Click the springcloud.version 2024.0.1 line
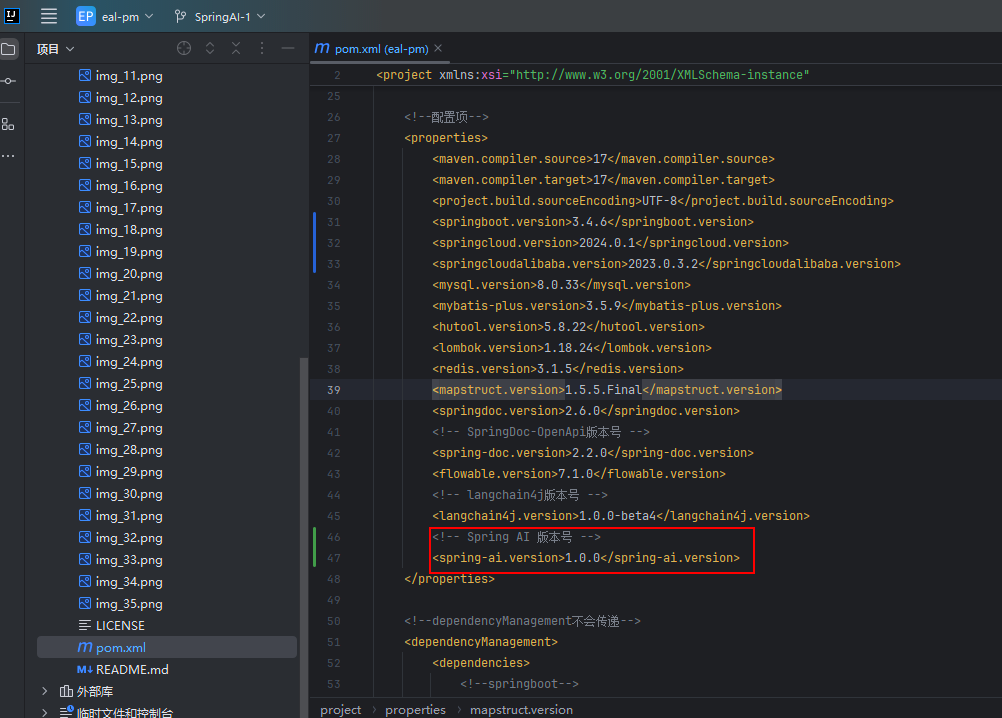Viewport: 1002px width, 718px height. (x=610, y=243)
